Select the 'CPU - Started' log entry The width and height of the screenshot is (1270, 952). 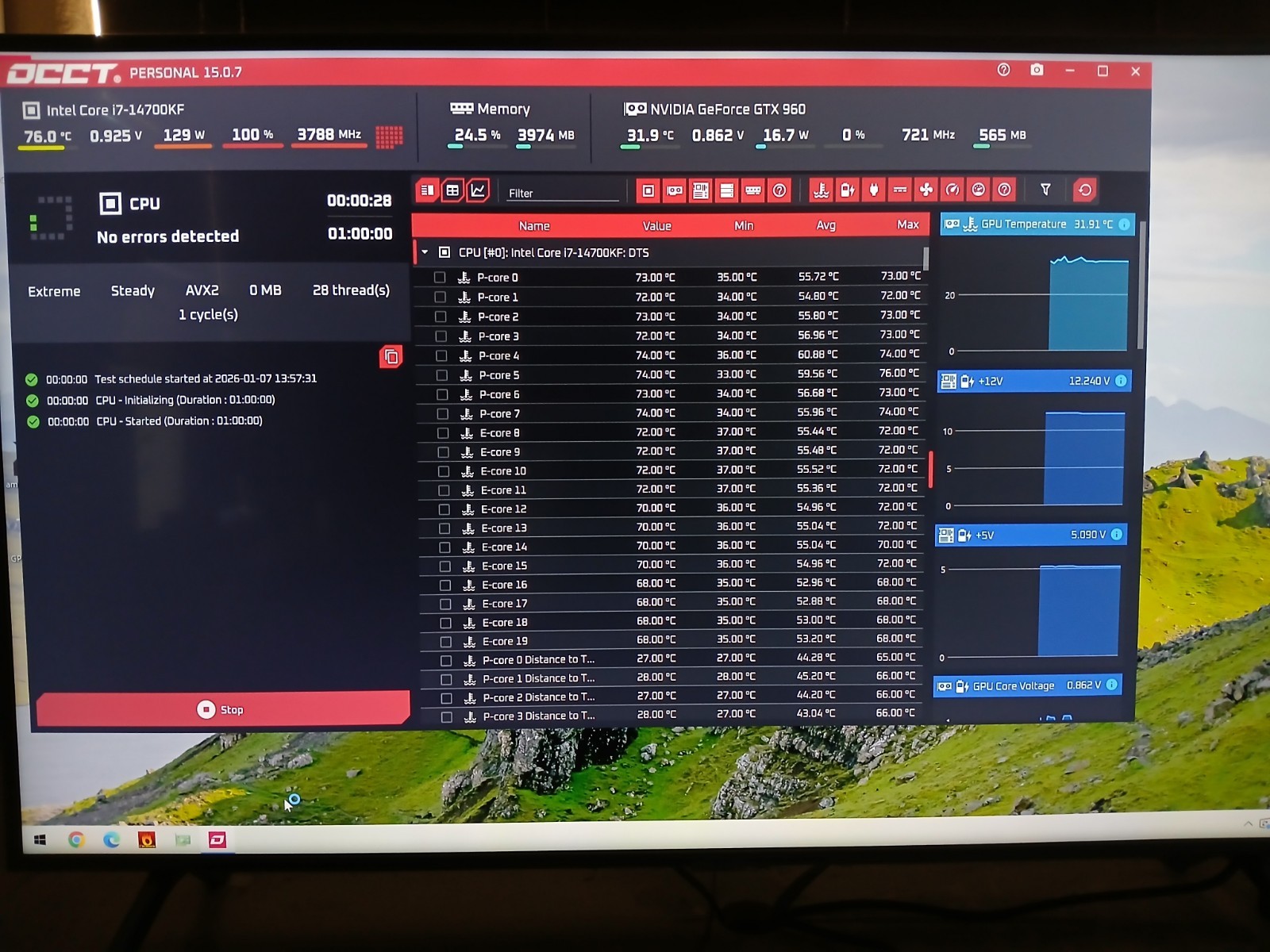(179, 421)
